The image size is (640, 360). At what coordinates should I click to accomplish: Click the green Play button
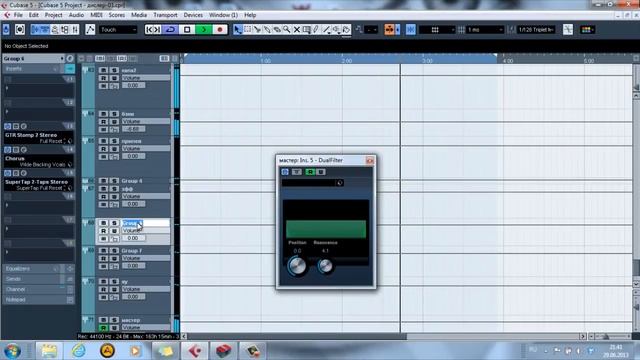click(x=204, y=29)
